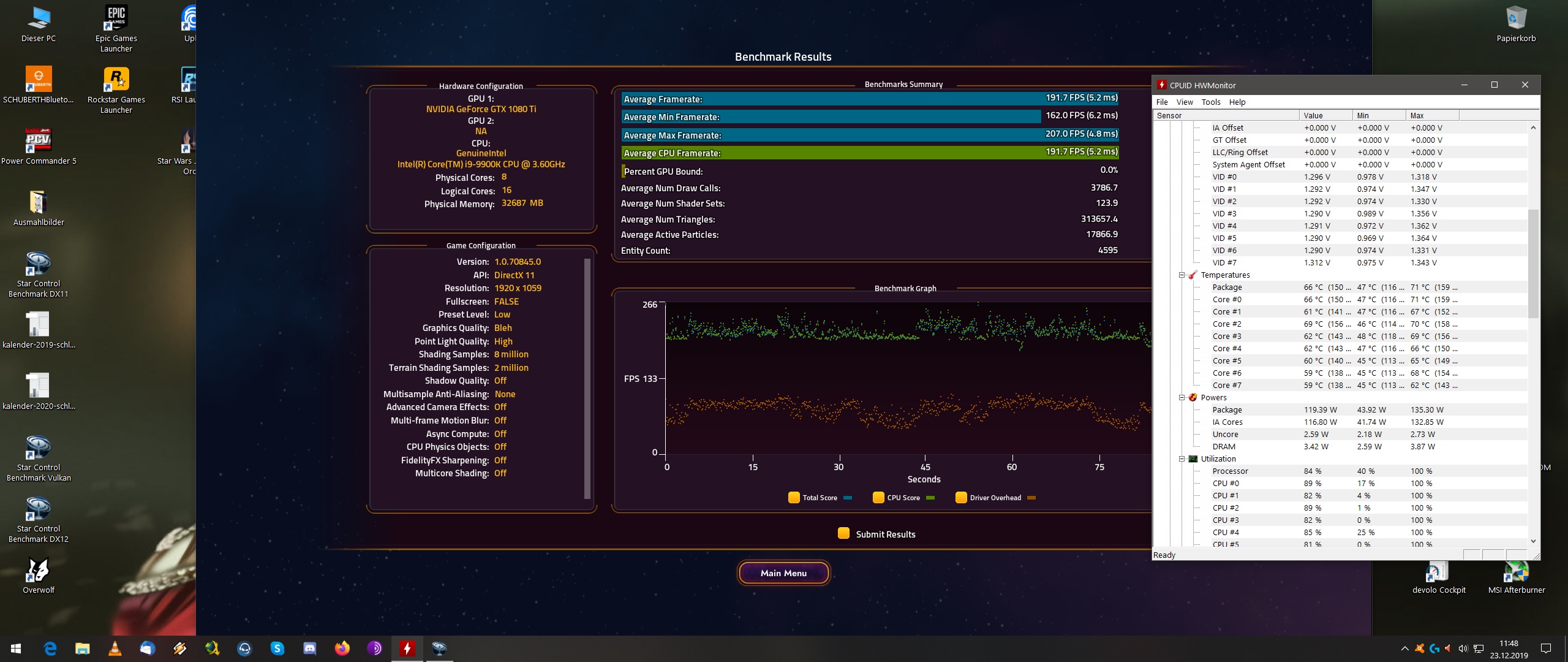Open Discord from the taskbar
This screenshot has width=1568, height=662.
(310, 648)
